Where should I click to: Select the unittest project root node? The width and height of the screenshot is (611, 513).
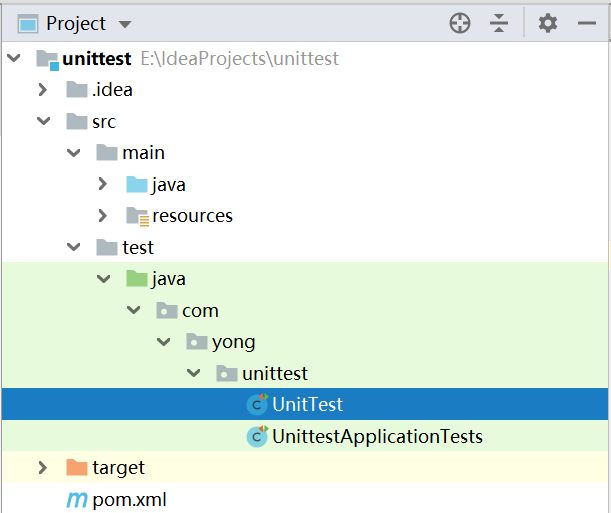(96, 59)
